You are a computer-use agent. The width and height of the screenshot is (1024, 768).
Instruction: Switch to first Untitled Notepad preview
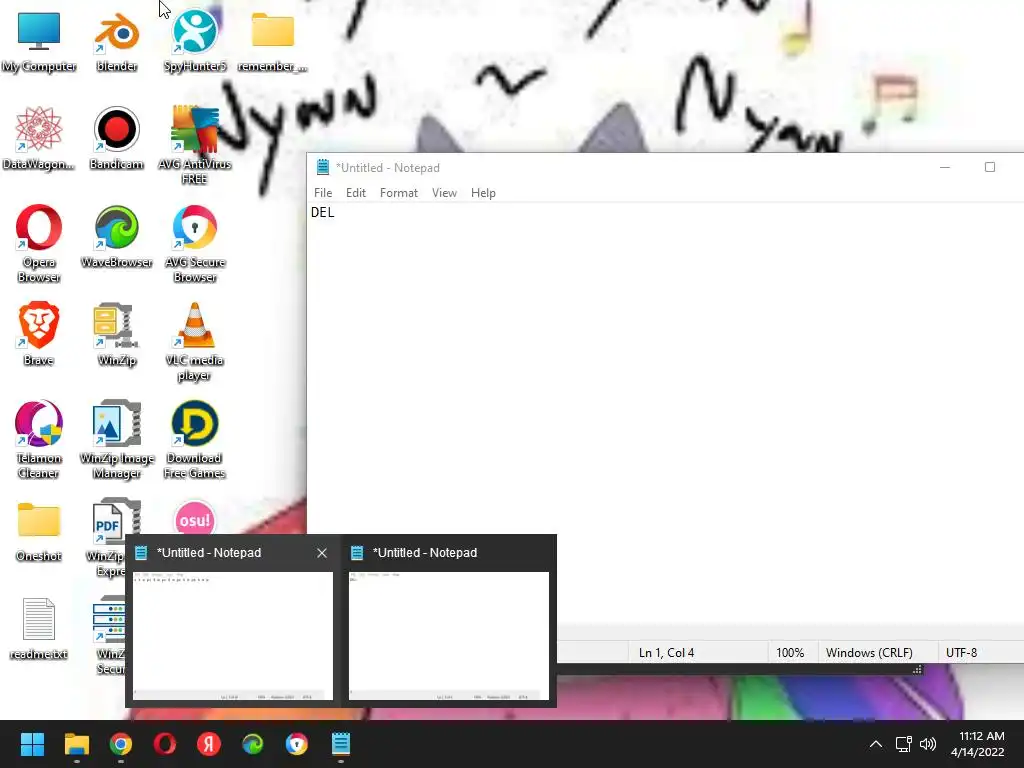click(x=232, y=635)
